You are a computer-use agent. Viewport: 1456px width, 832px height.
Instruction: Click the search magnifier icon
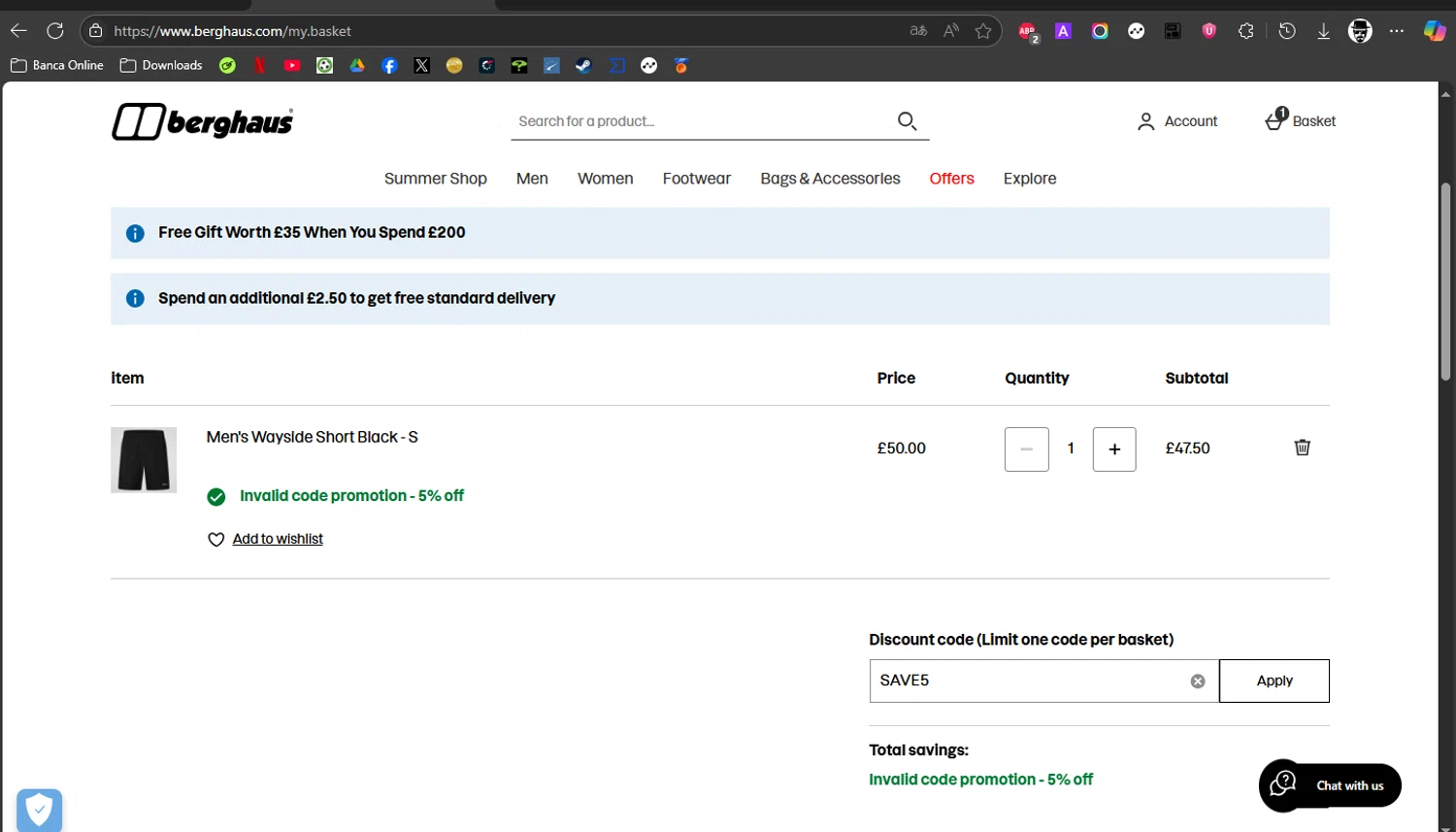907,121
